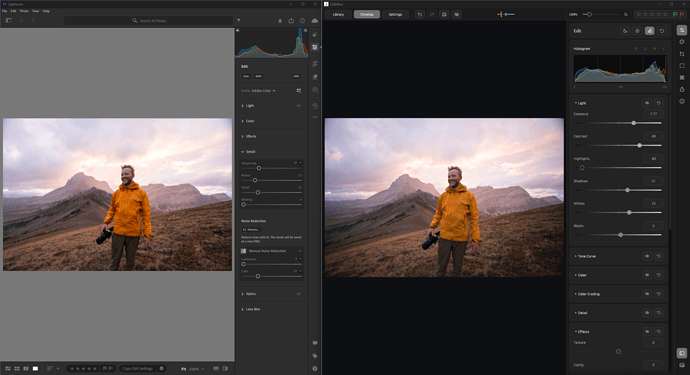Open the comments icon in Lightroom sidebar
This screenshot has width=690, height=375.
pos(315,343)
